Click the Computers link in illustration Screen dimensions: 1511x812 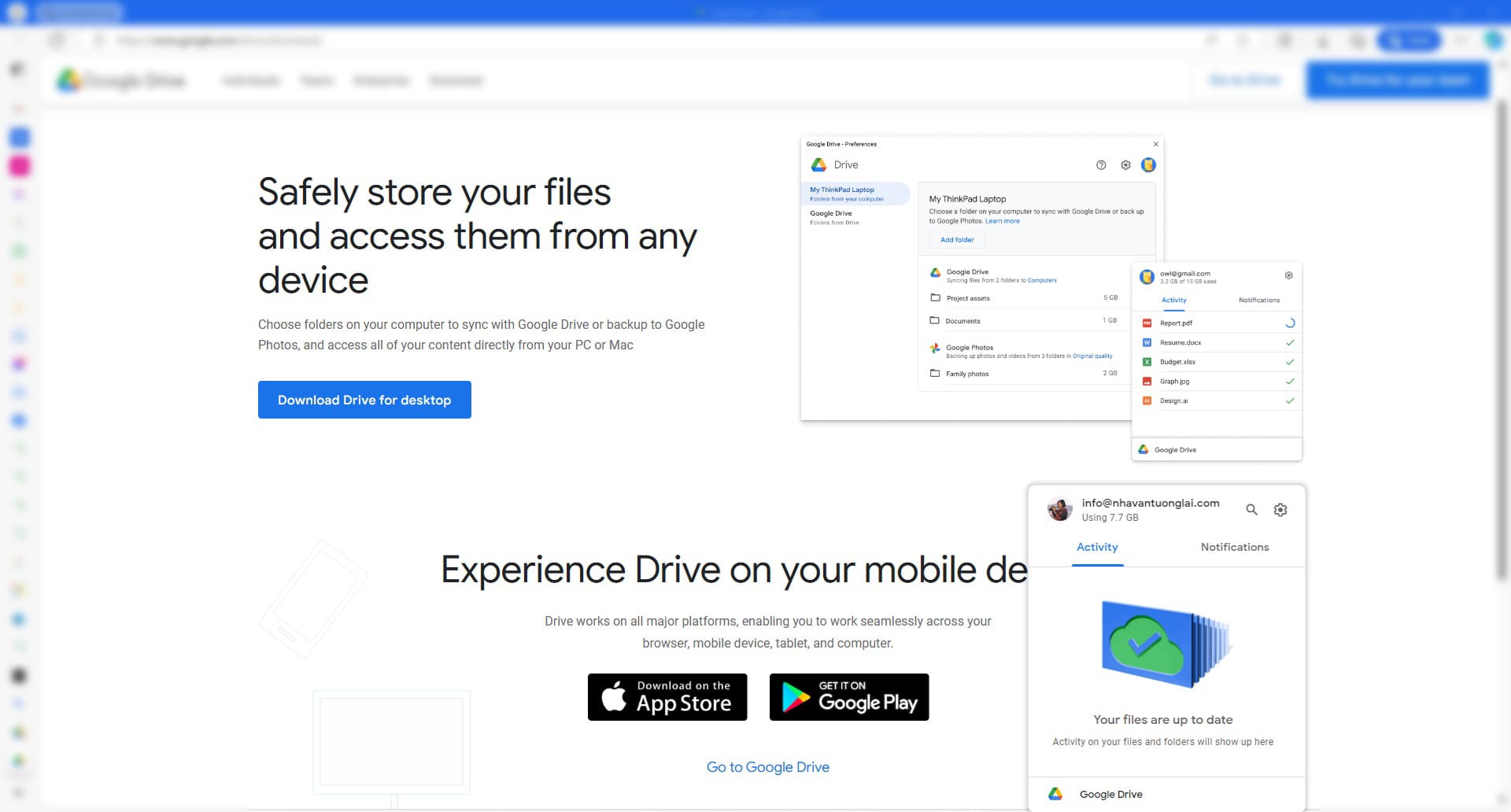pos(1042,281)
